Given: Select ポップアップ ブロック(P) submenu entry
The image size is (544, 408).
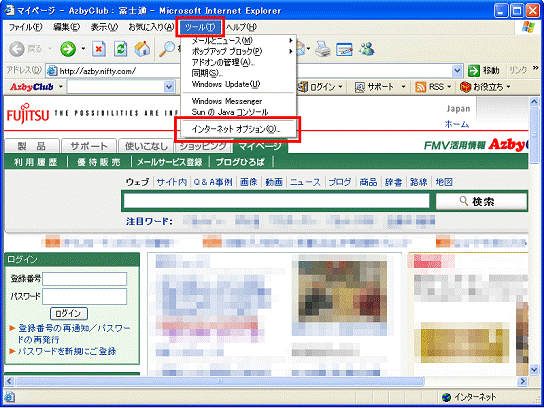Looking at the screenshot, I should (x=239, y=52).
